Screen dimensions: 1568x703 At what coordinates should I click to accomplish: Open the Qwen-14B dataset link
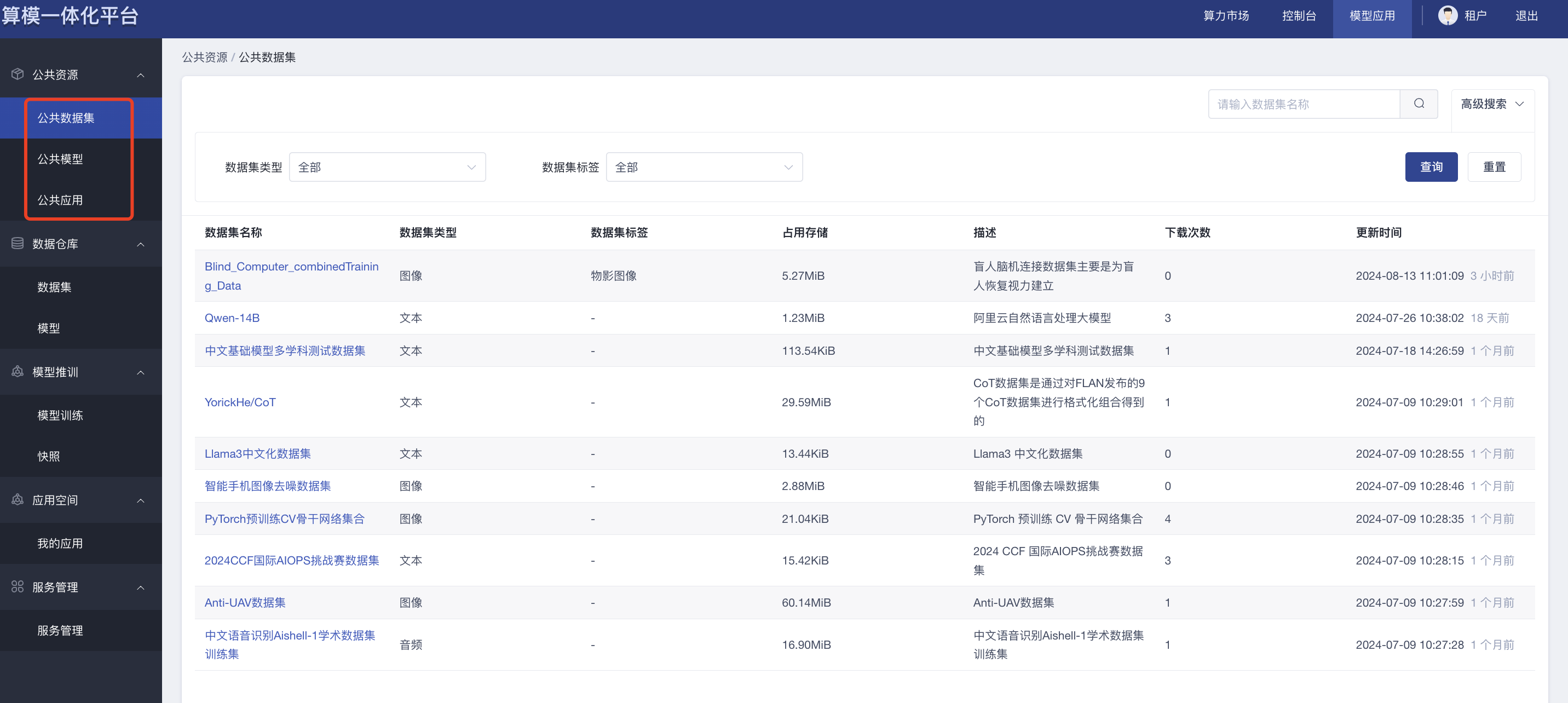[232, 318]
